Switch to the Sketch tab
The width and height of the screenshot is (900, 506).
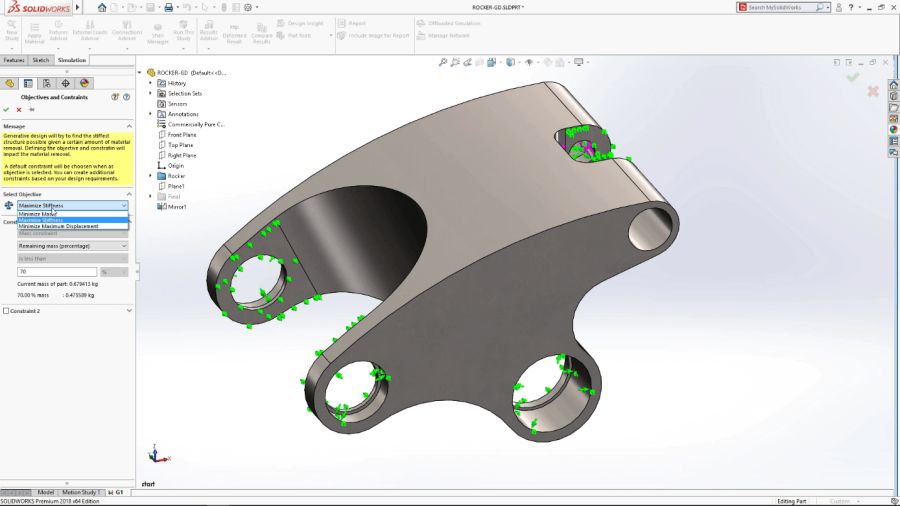point(41,60)
